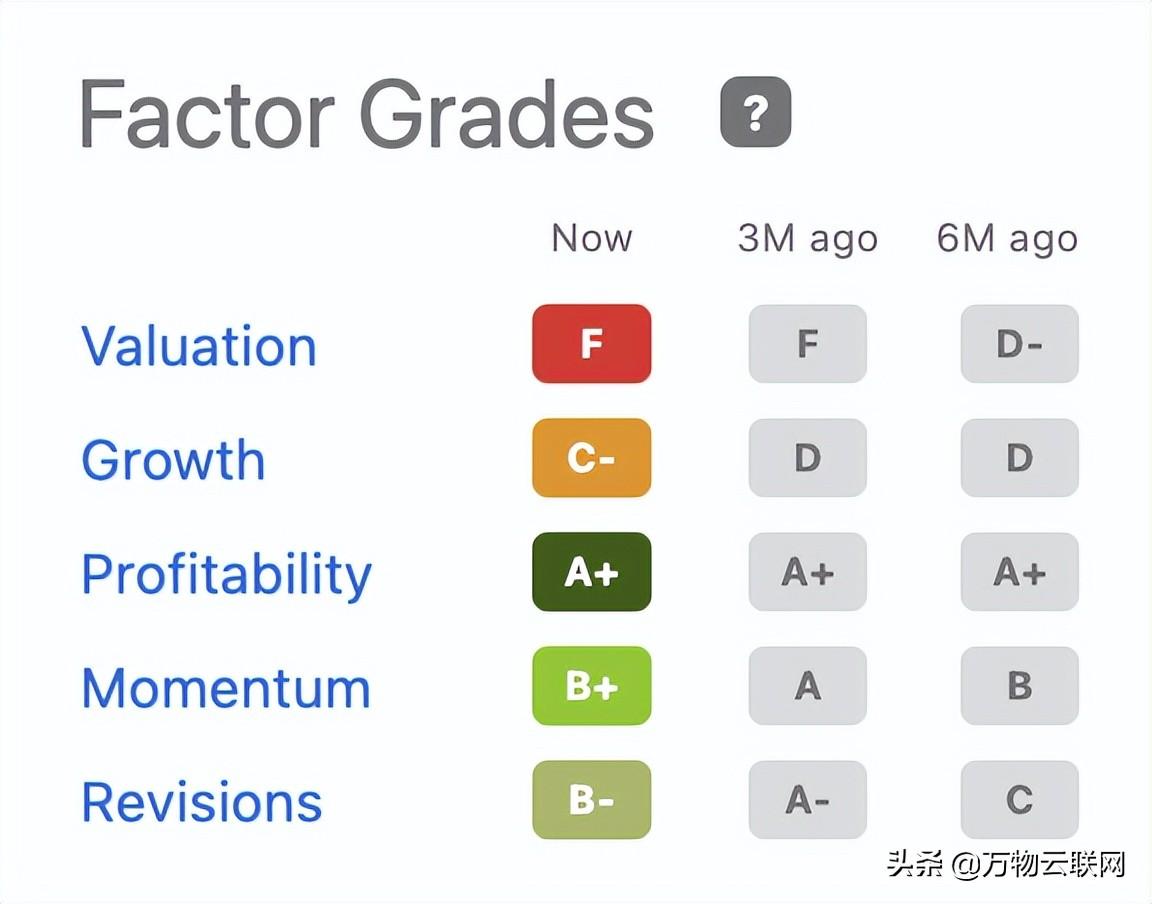Select the 3M ago column header
Viewport: 1152px width, 904px height.
tap(807, 240)
